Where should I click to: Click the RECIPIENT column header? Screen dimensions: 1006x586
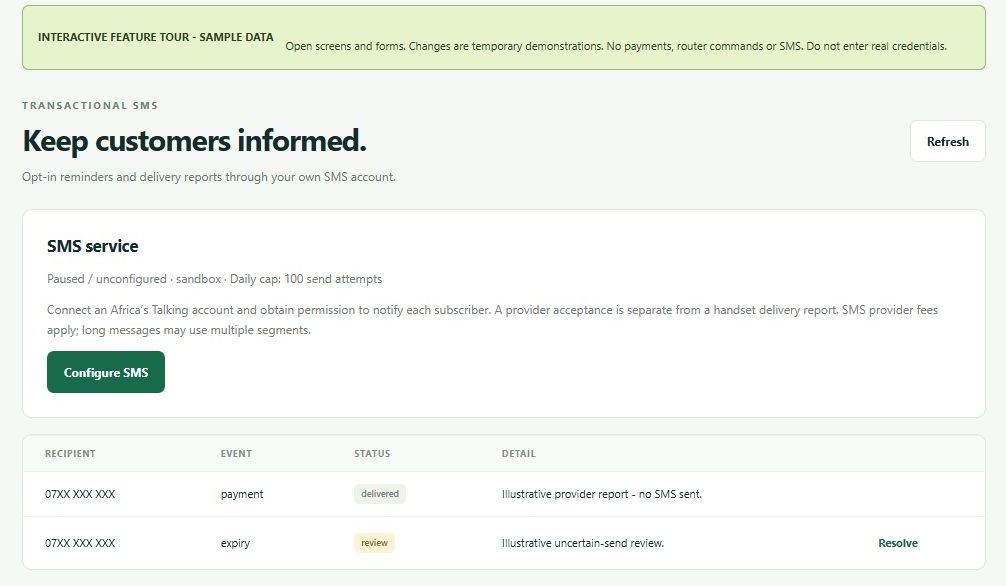pyautogui.click(x=70, y=454)
